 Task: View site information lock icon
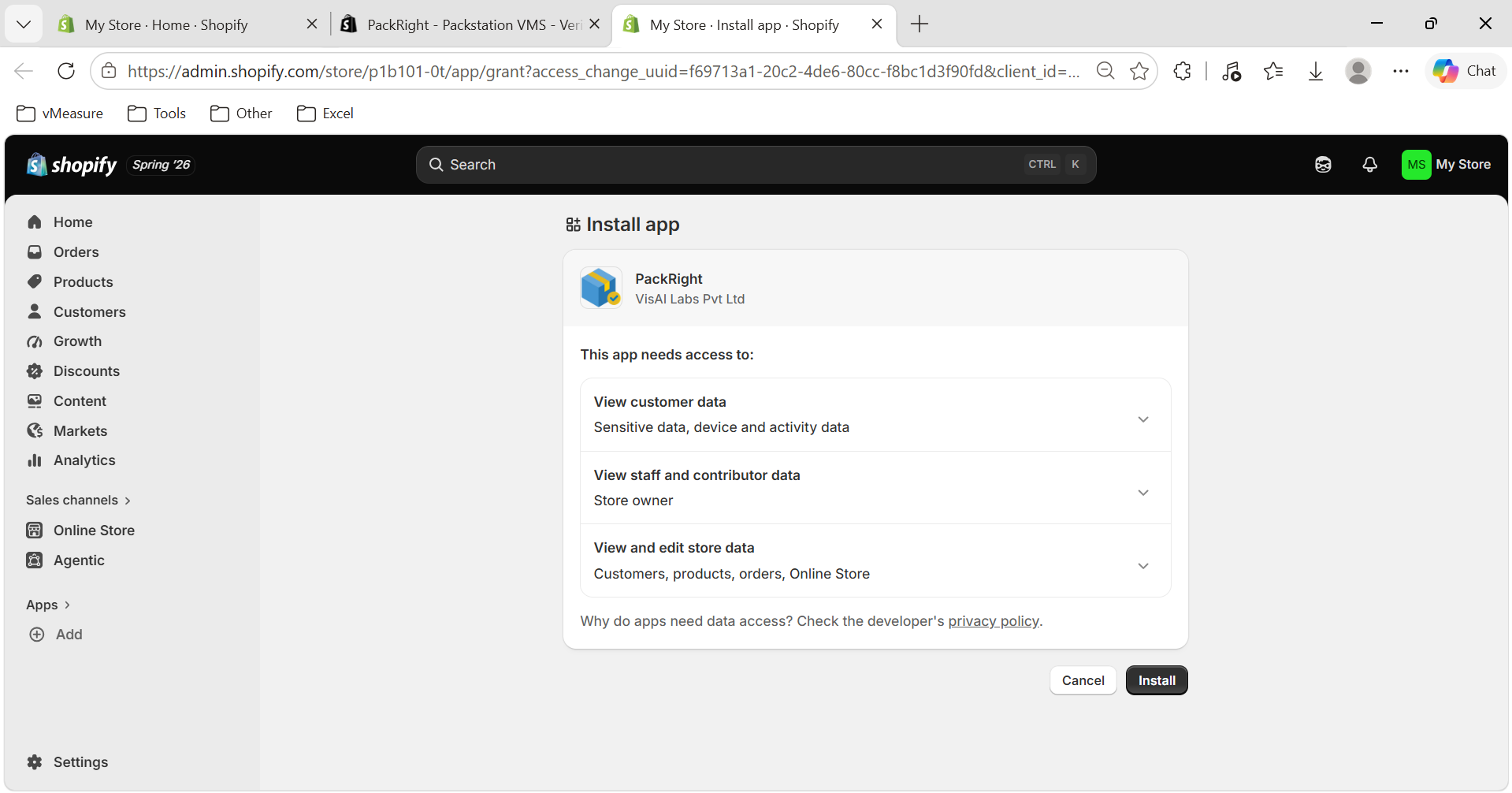pyautogui.click(x=109, y=72)
